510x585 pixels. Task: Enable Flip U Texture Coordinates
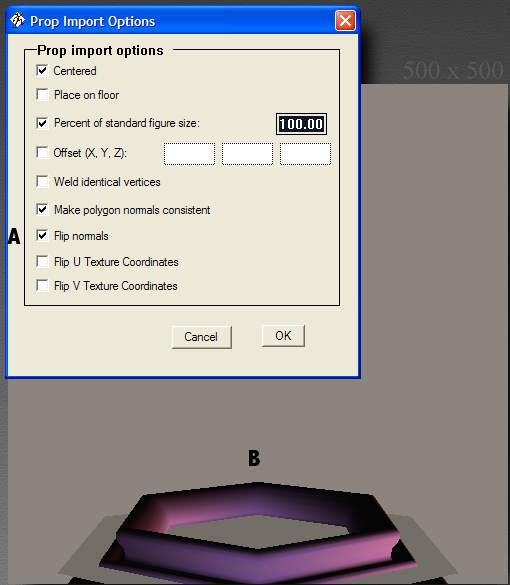42,262
